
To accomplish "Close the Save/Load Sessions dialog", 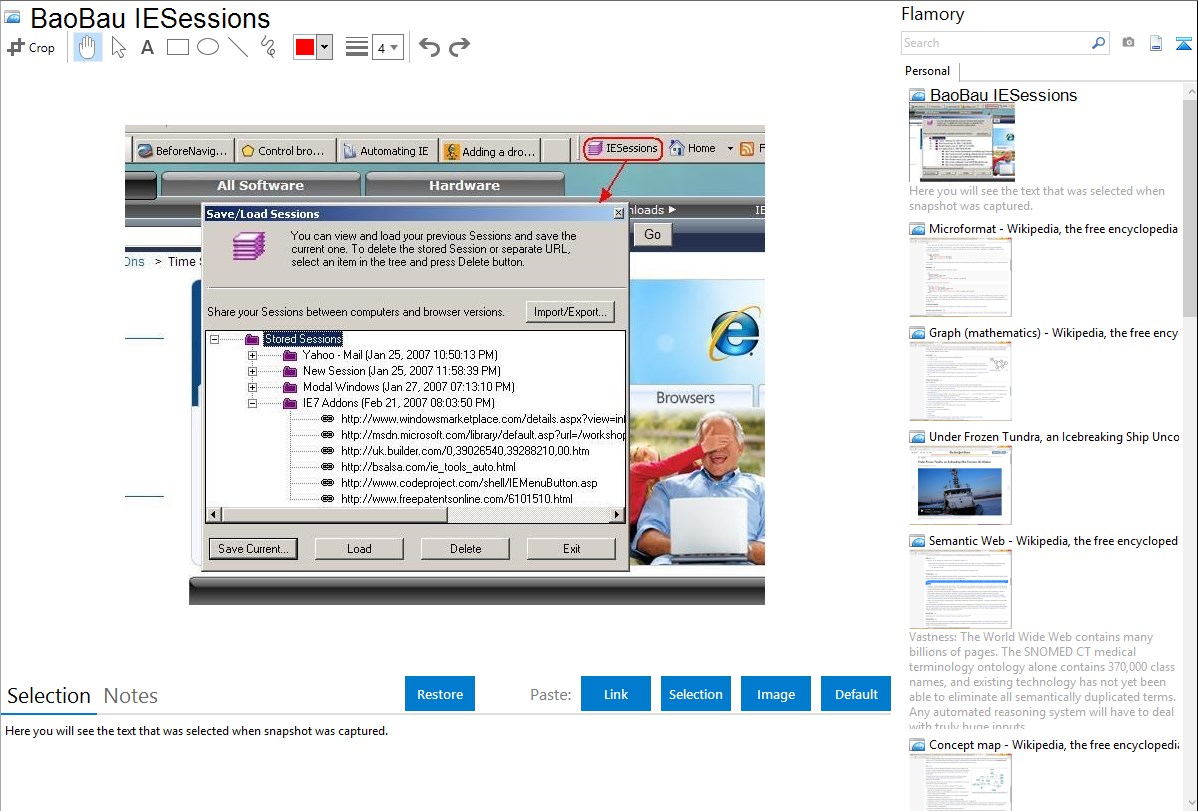I will (618, 213).
